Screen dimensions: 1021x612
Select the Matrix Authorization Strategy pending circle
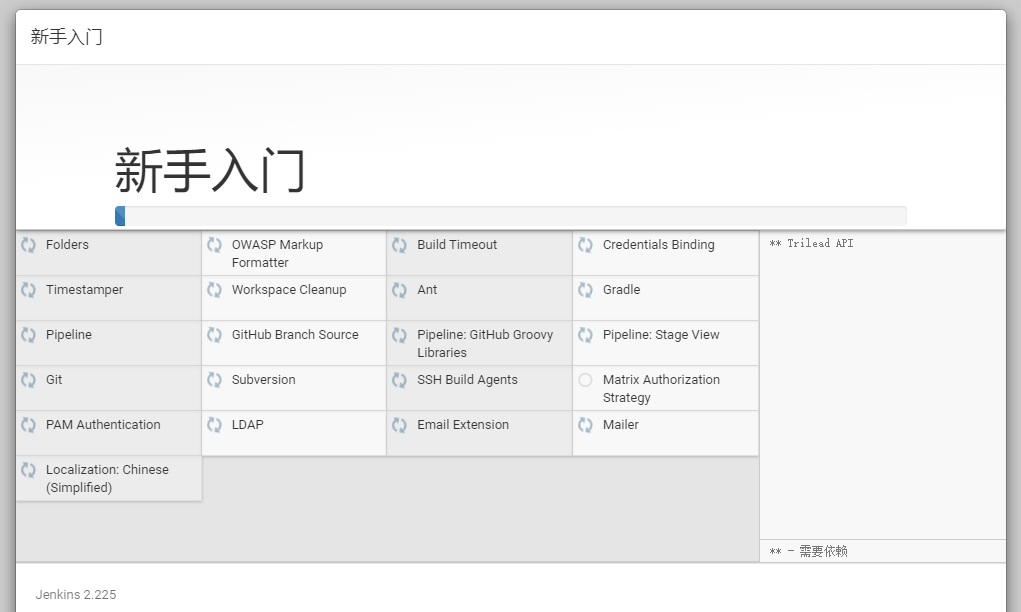click(x=585, y=379)
